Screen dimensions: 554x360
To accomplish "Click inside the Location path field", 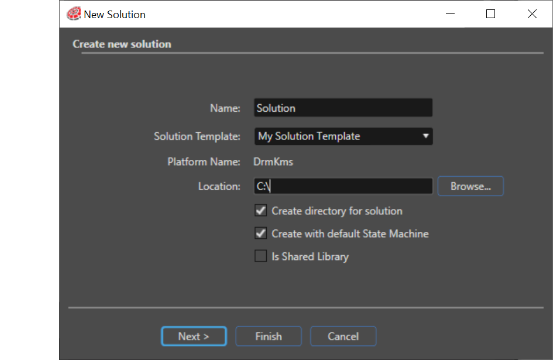I will (x=343, y=186).
